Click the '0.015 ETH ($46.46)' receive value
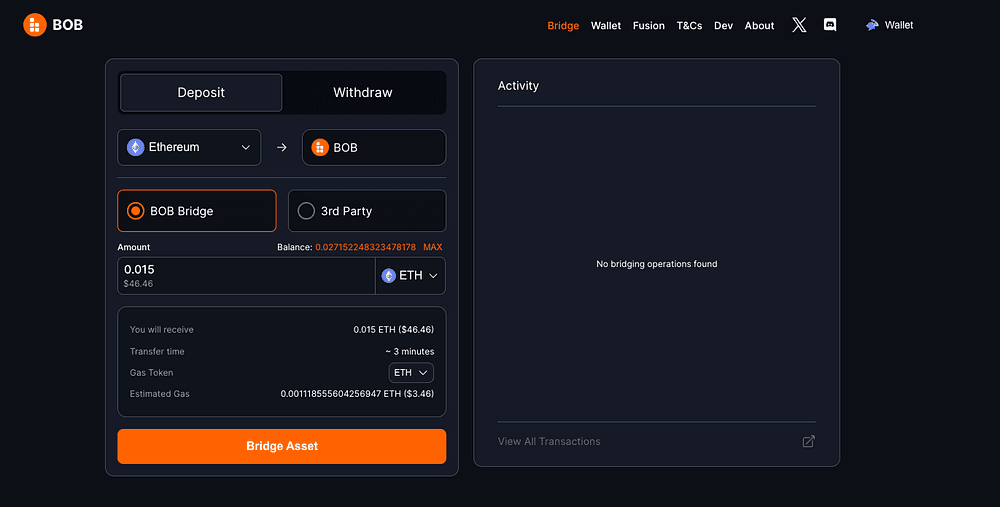1000x507 pixels. pos(393,330)
